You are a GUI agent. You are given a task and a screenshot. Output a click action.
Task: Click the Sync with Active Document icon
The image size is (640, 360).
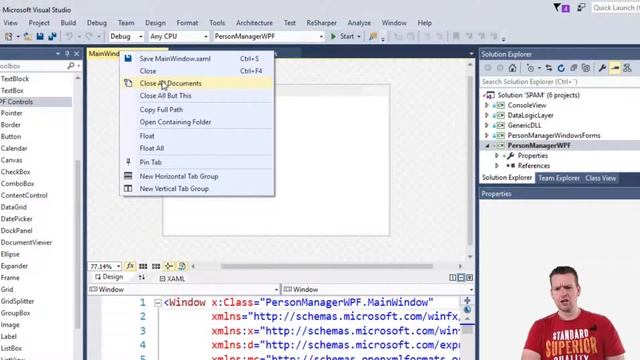549,68
